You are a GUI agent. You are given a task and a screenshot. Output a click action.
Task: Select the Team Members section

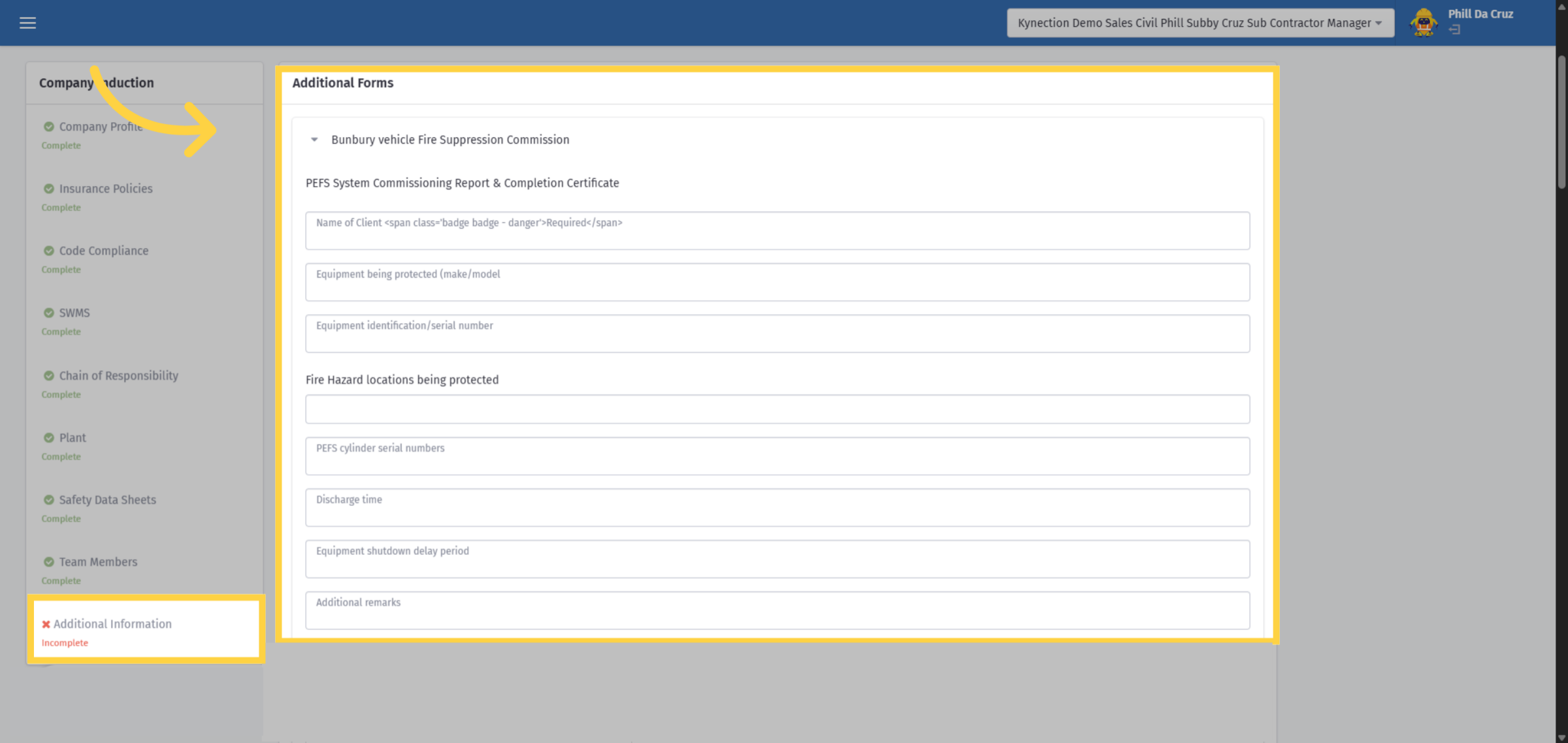pos(98,561)
